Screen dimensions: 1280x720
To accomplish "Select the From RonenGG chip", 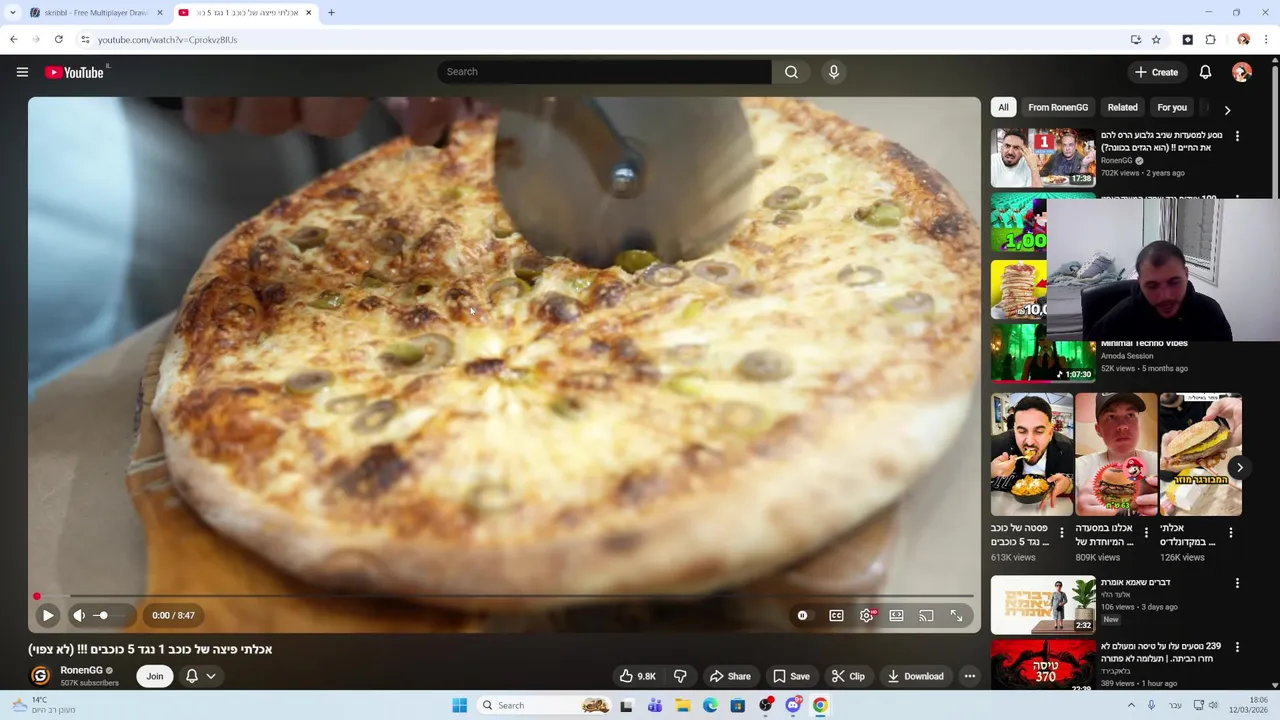I will [x=1058, y=107].
